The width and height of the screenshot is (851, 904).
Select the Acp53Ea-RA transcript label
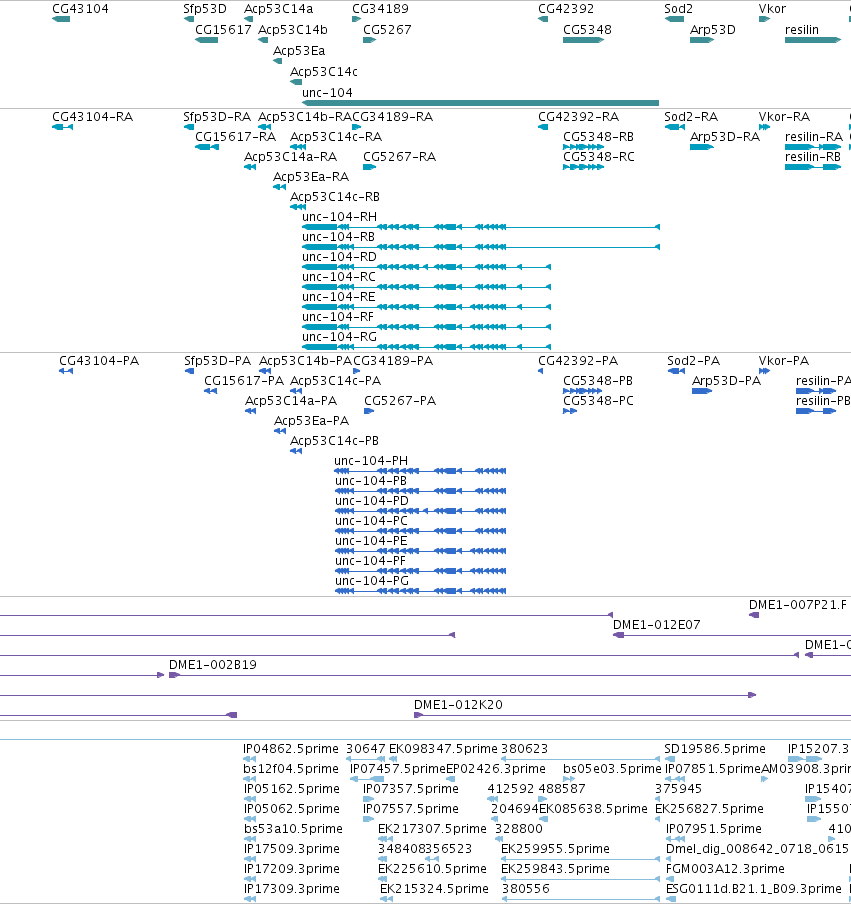tap(311, 177)
